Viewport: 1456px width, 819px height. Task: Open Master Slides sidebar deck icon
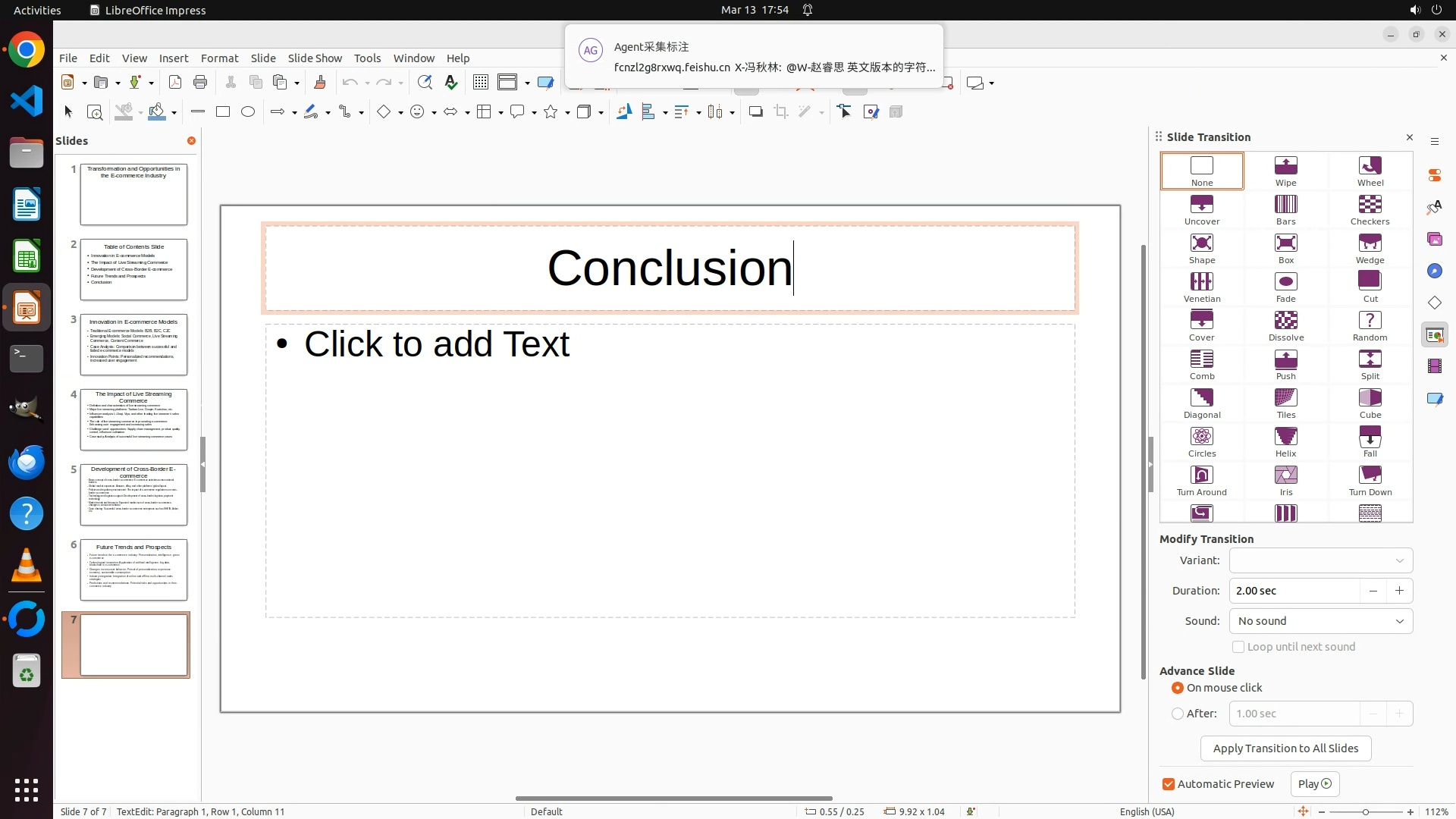pos(1434,398)
